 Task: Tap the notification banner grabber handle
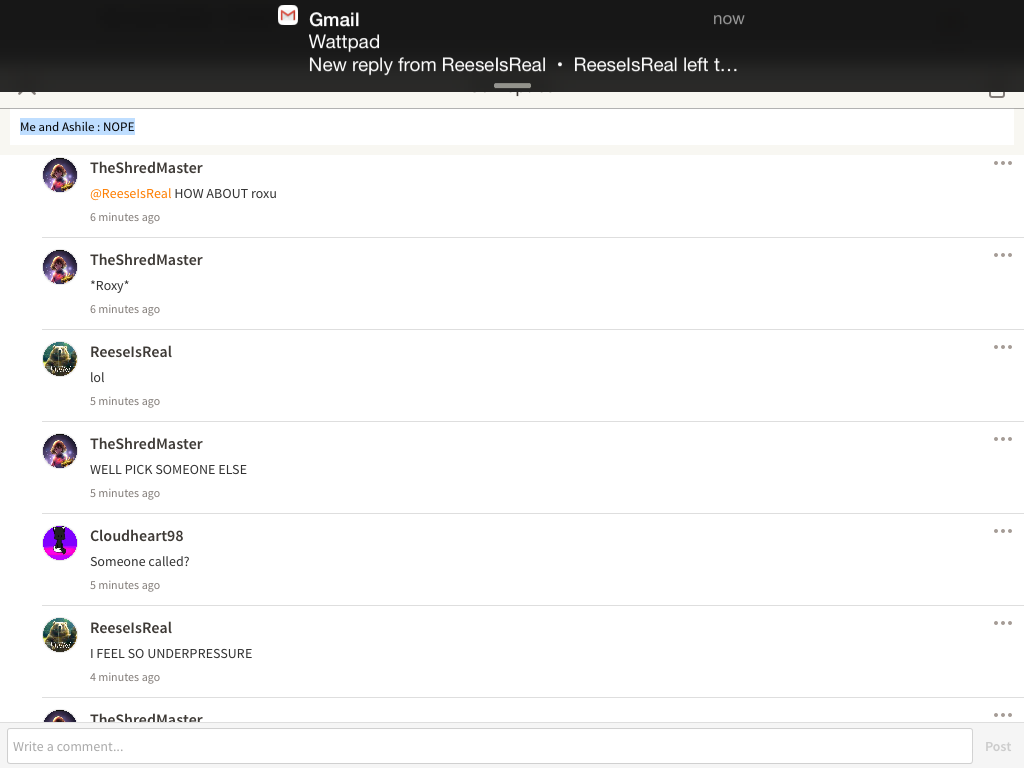click(512, 86)
